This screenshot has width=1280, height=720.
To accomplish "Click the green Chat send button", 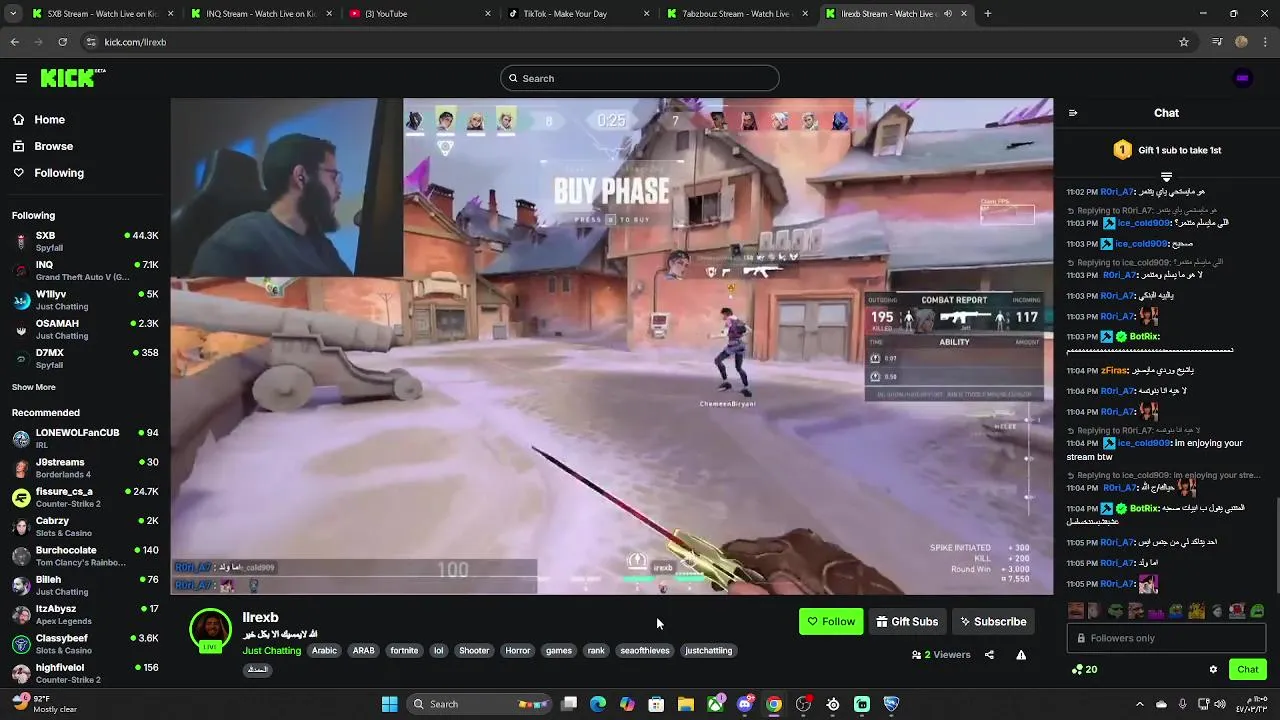I will pos(1248,669).
